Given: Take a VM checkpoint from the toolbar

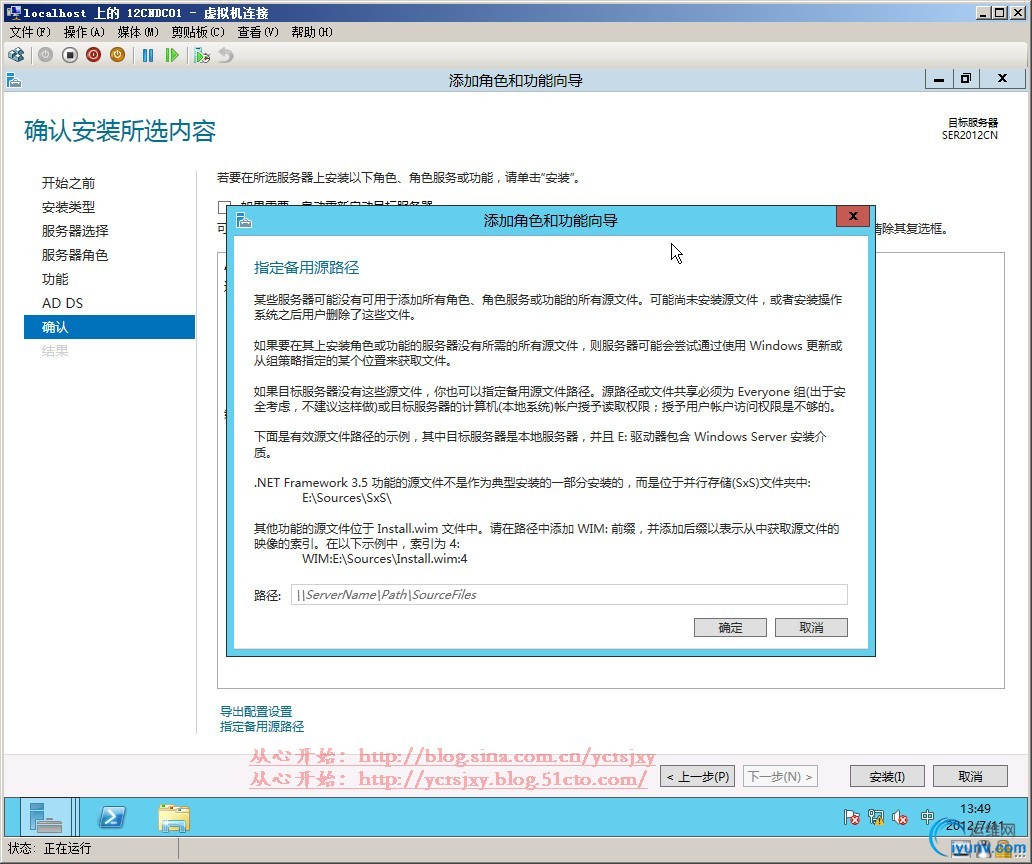Looking at the screenshot, I should [x=202, y=55].
